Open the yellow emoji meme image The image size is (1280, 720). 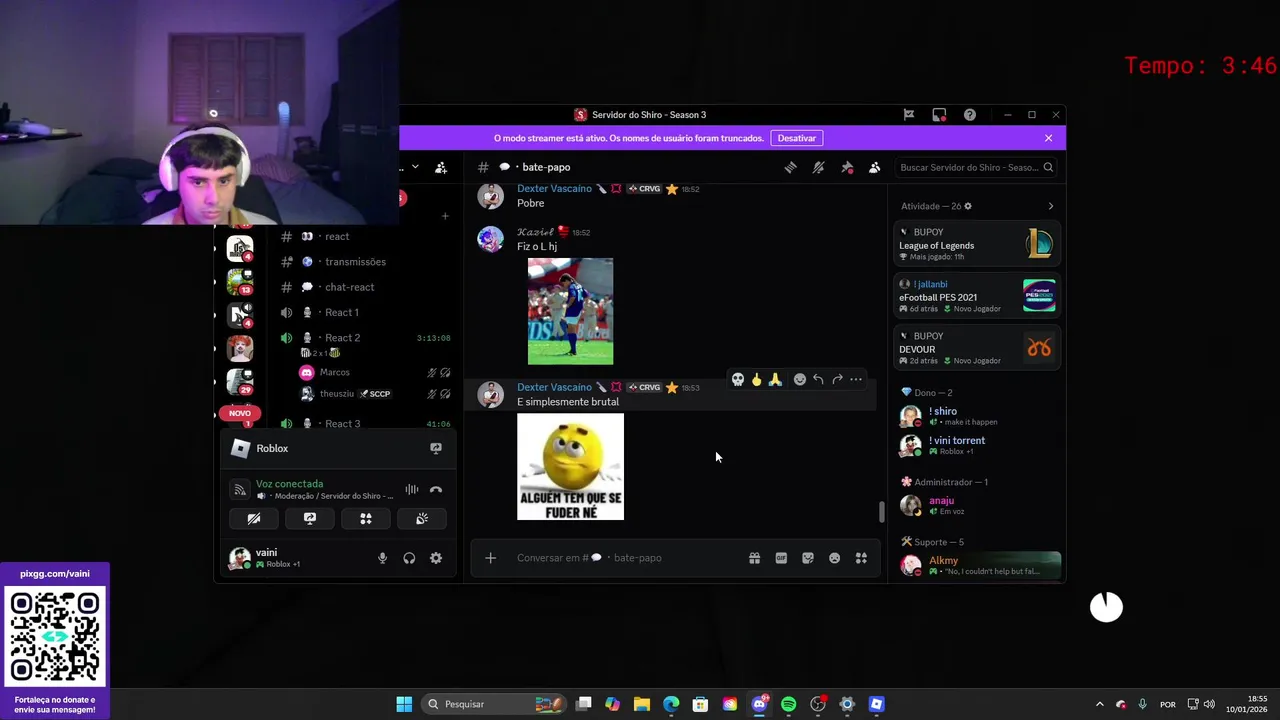[x=570, y=467]
